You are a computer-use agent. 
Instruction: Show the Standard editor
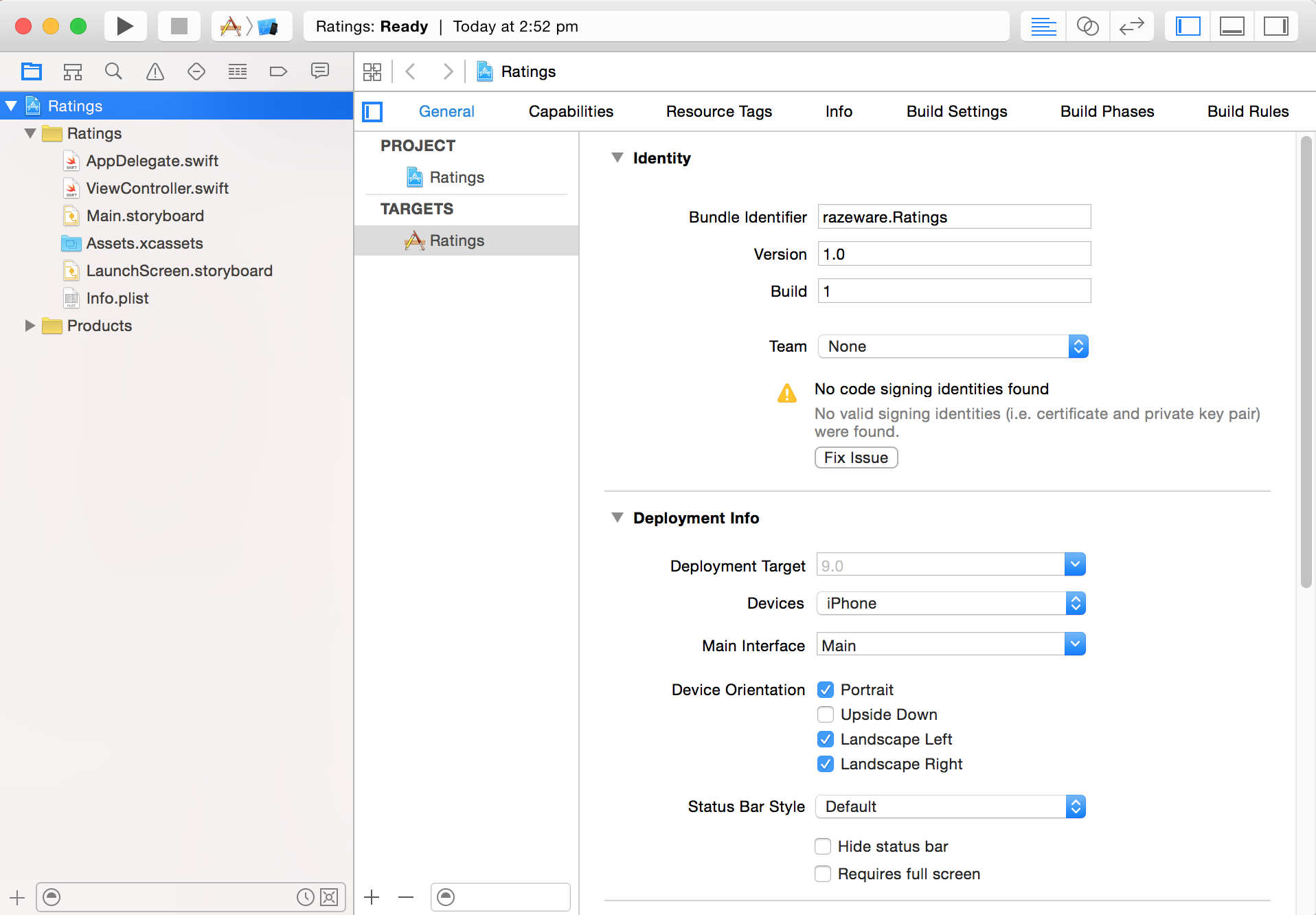pyautogui.click(x=1043, y=26)
